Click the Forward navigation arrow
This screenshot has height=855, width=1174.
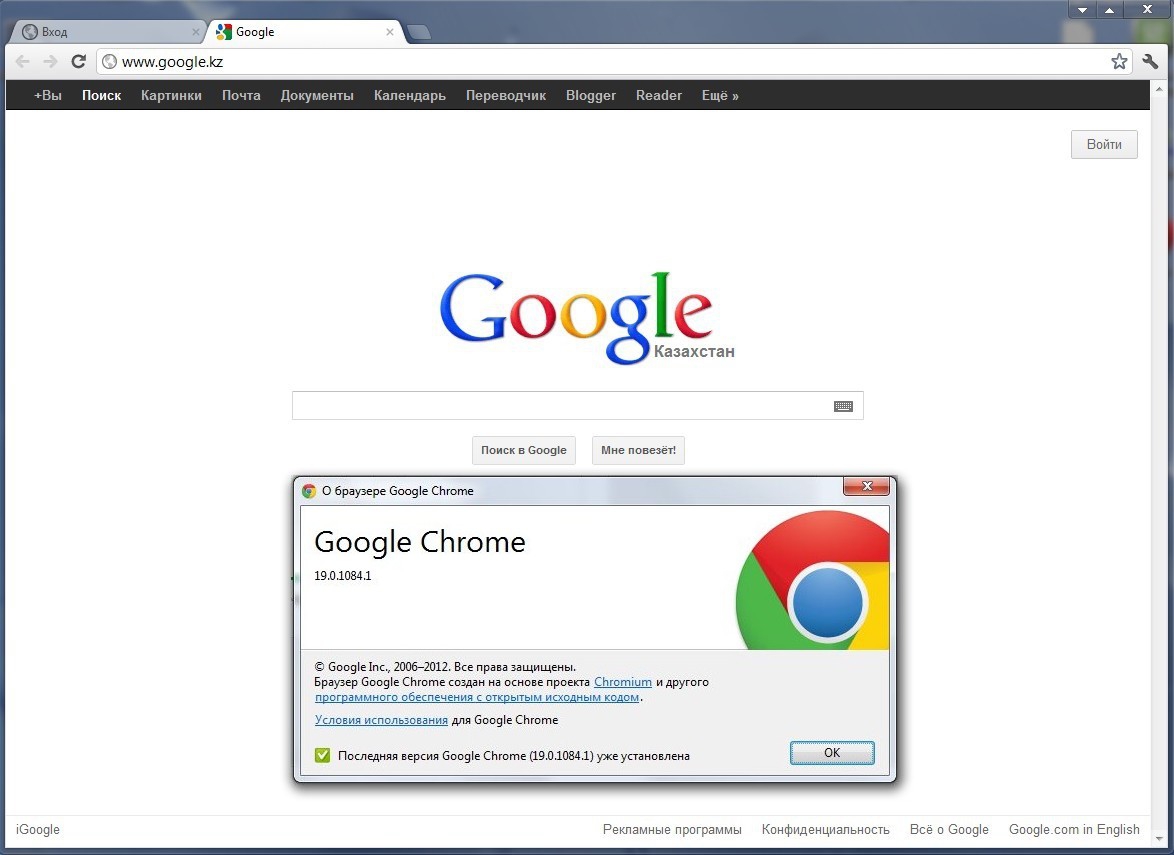click(x=50, y=62)
